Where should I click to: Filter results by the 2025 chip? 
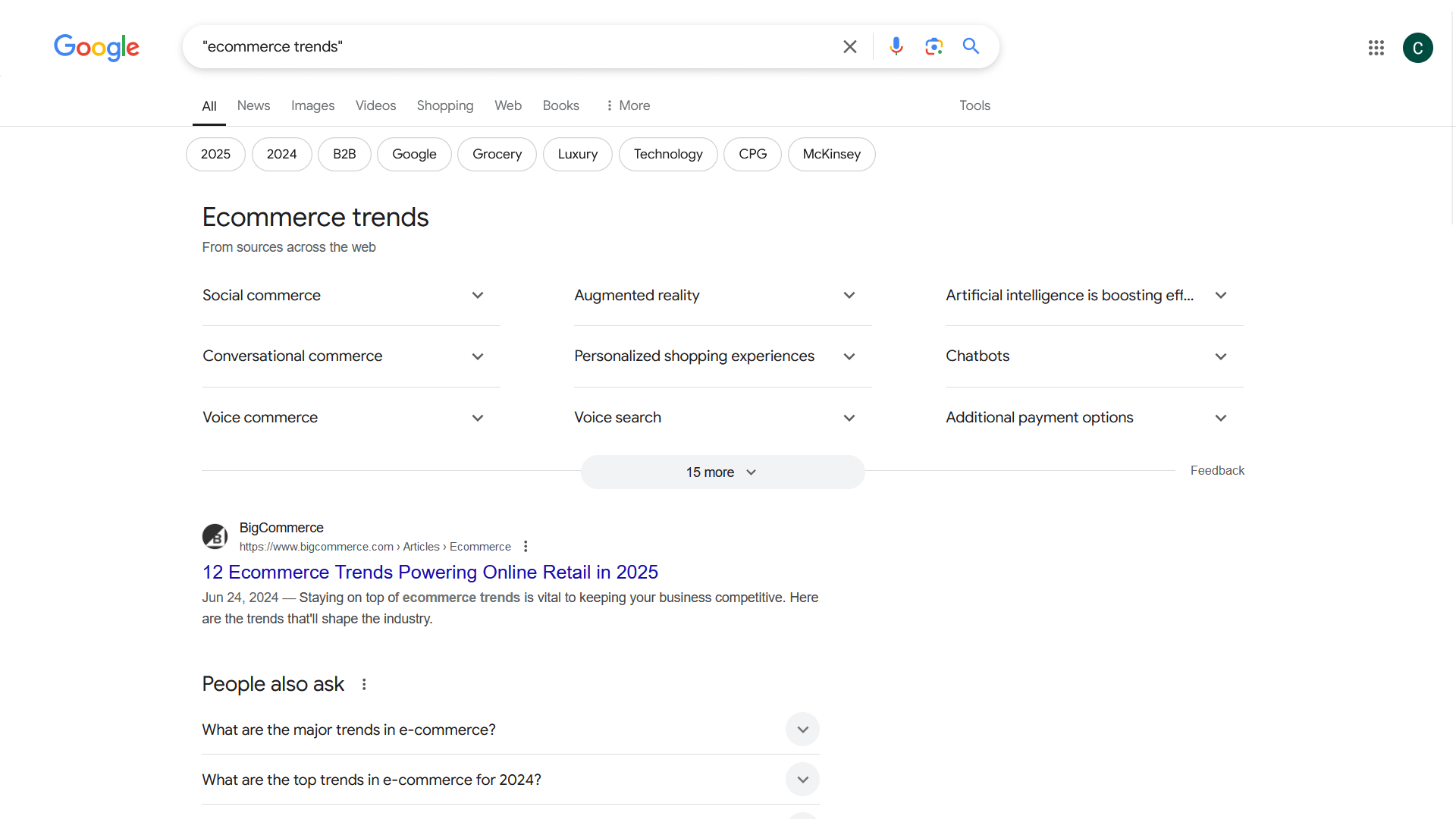[215, 155]
